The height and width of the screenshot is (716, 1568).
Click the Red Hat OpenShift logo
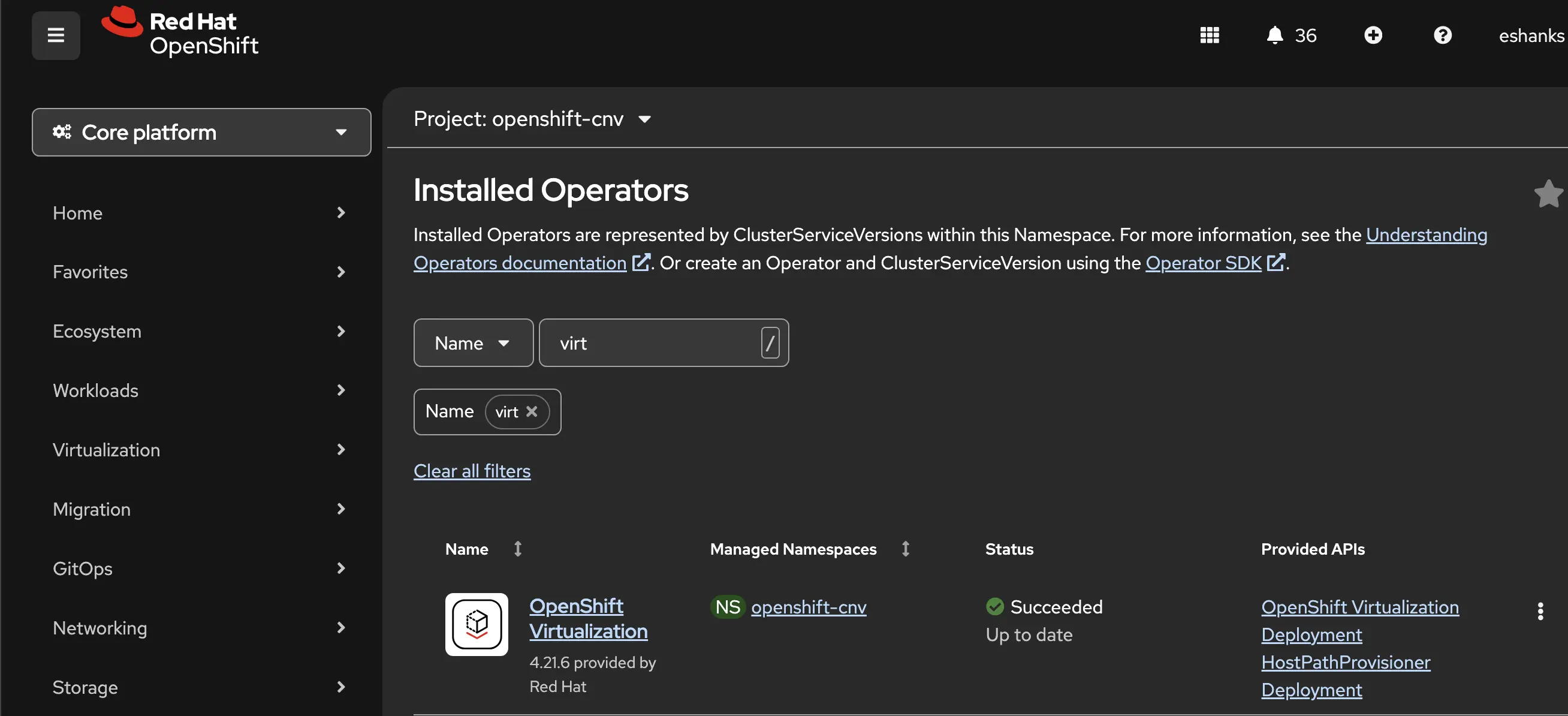pyautogui.click(x=180, y=32)
